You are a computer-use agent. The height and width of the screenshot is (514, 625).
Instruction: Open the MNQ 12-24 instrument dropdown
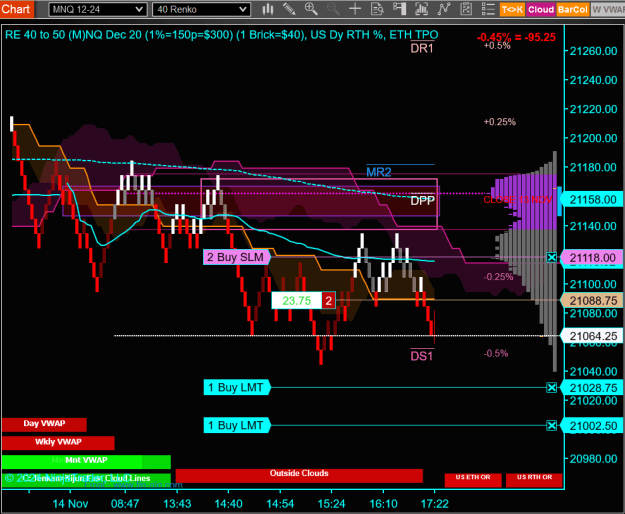point(98,9)
